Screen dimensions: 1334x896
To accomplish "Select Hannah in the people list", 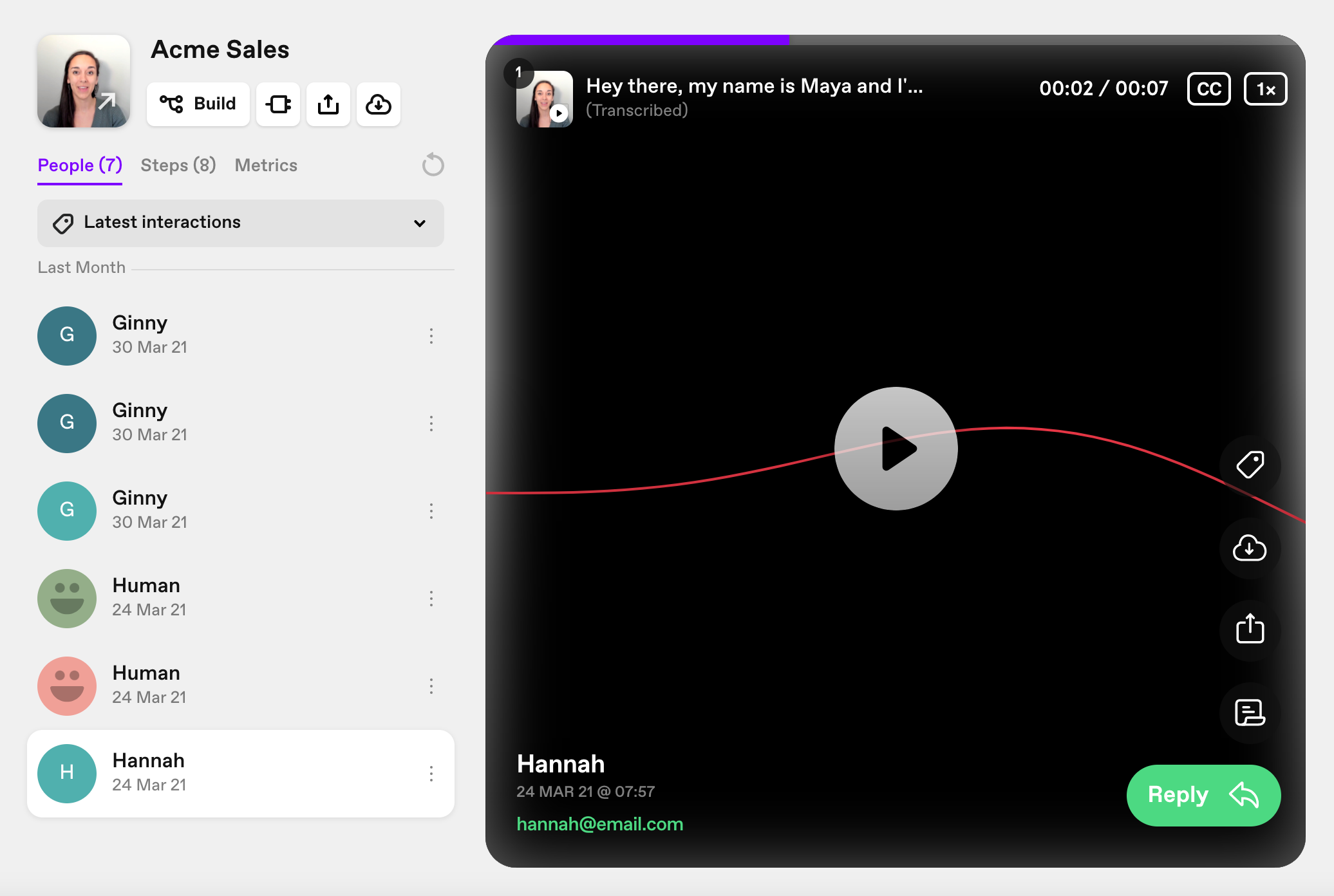I will tap(241, 773).
